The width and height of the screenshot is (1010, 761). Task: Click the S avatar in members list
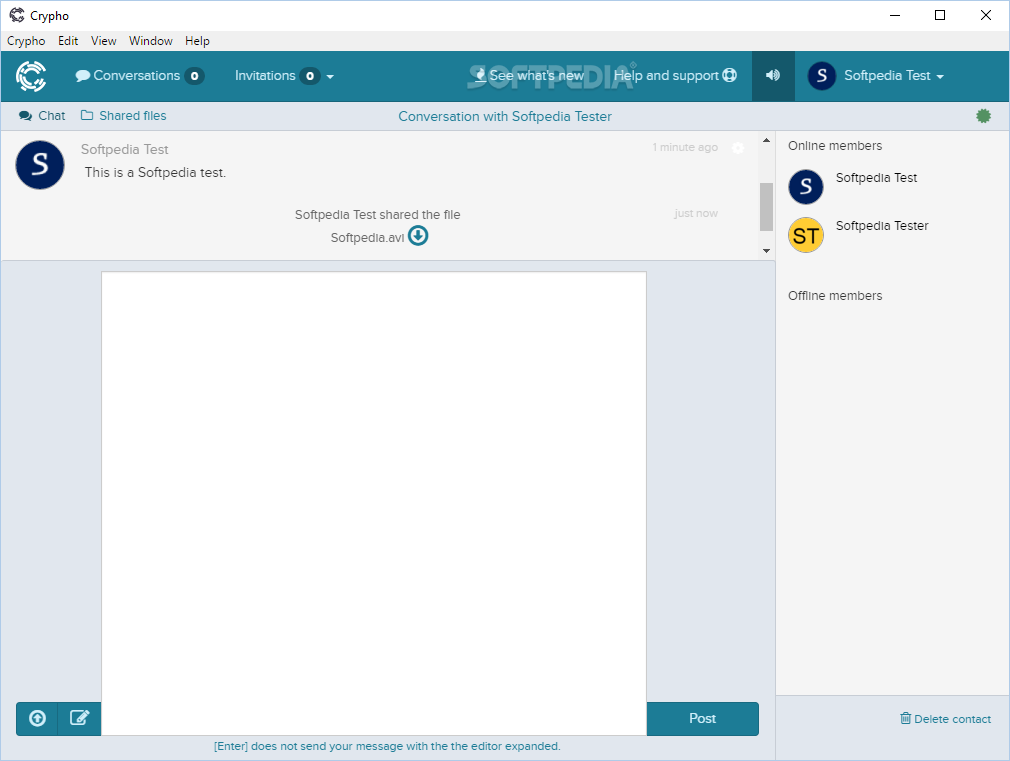click(x=806, y=187)
